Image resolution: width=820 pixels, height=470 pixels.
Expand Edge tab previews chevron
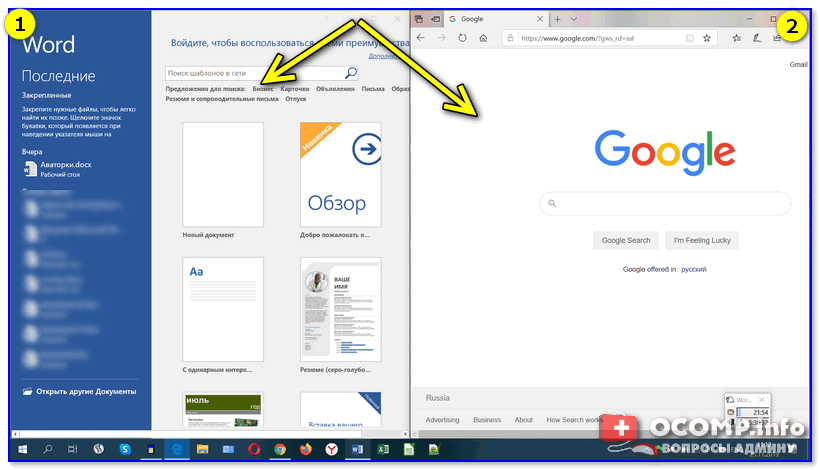click(x=574, y=19)
